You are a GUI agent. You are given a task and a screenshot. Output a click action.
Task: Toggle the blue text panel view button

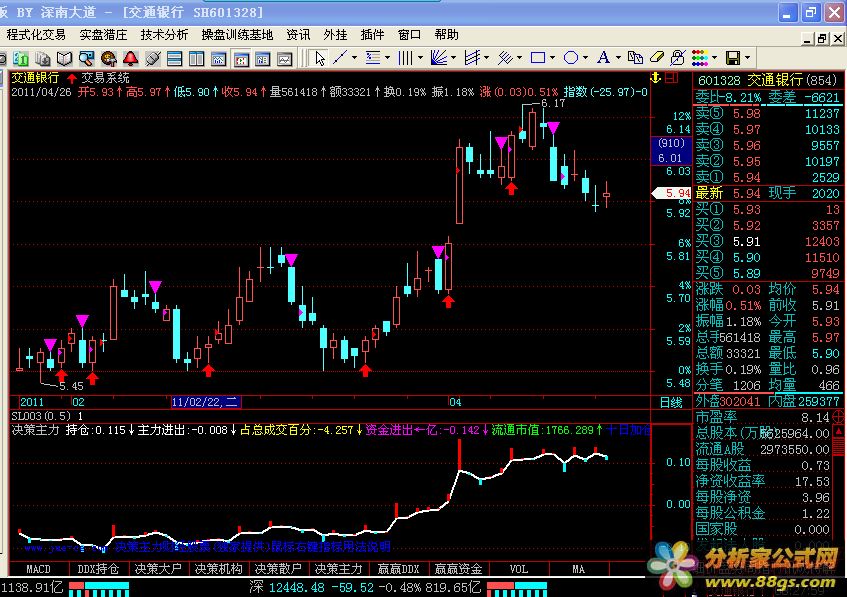tap(263, 58)
